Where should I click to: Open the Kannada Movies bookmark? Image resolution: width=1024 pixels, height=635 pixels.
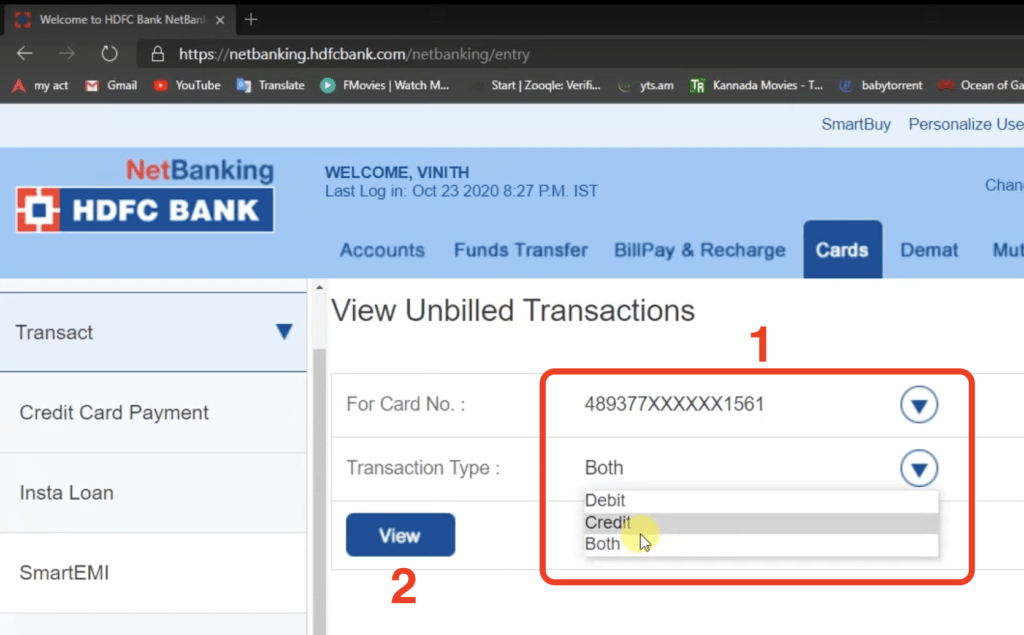(757, 85)
